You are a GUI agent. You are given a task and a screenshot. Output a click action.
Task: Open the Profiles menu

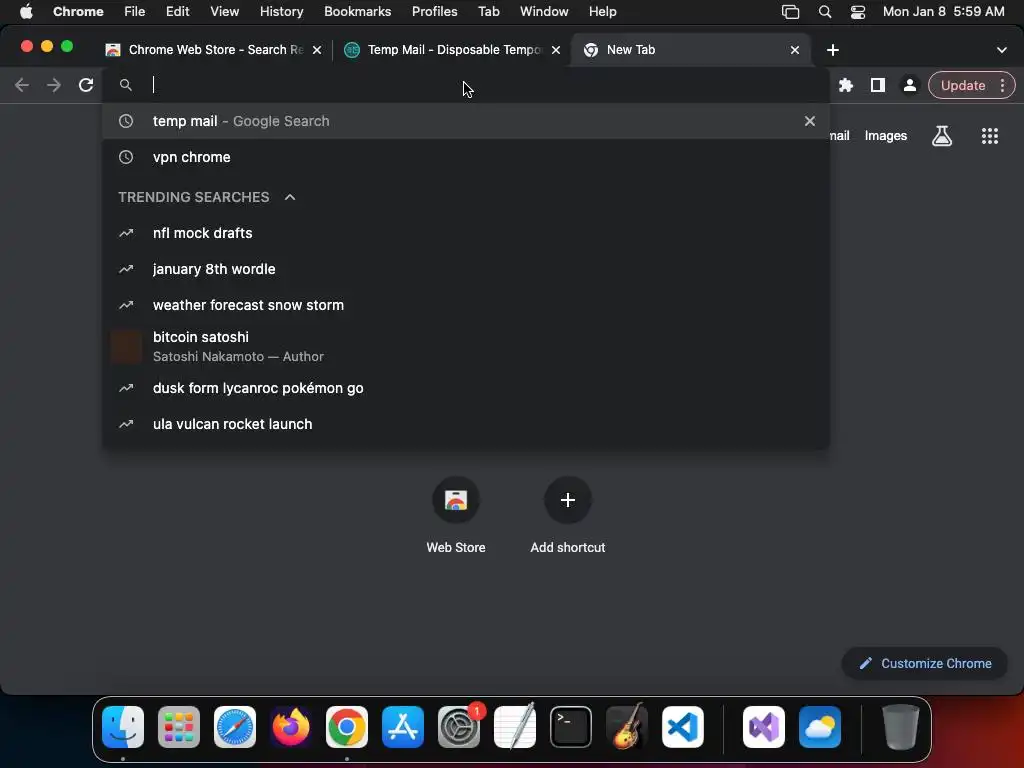(x=434, y=12)
